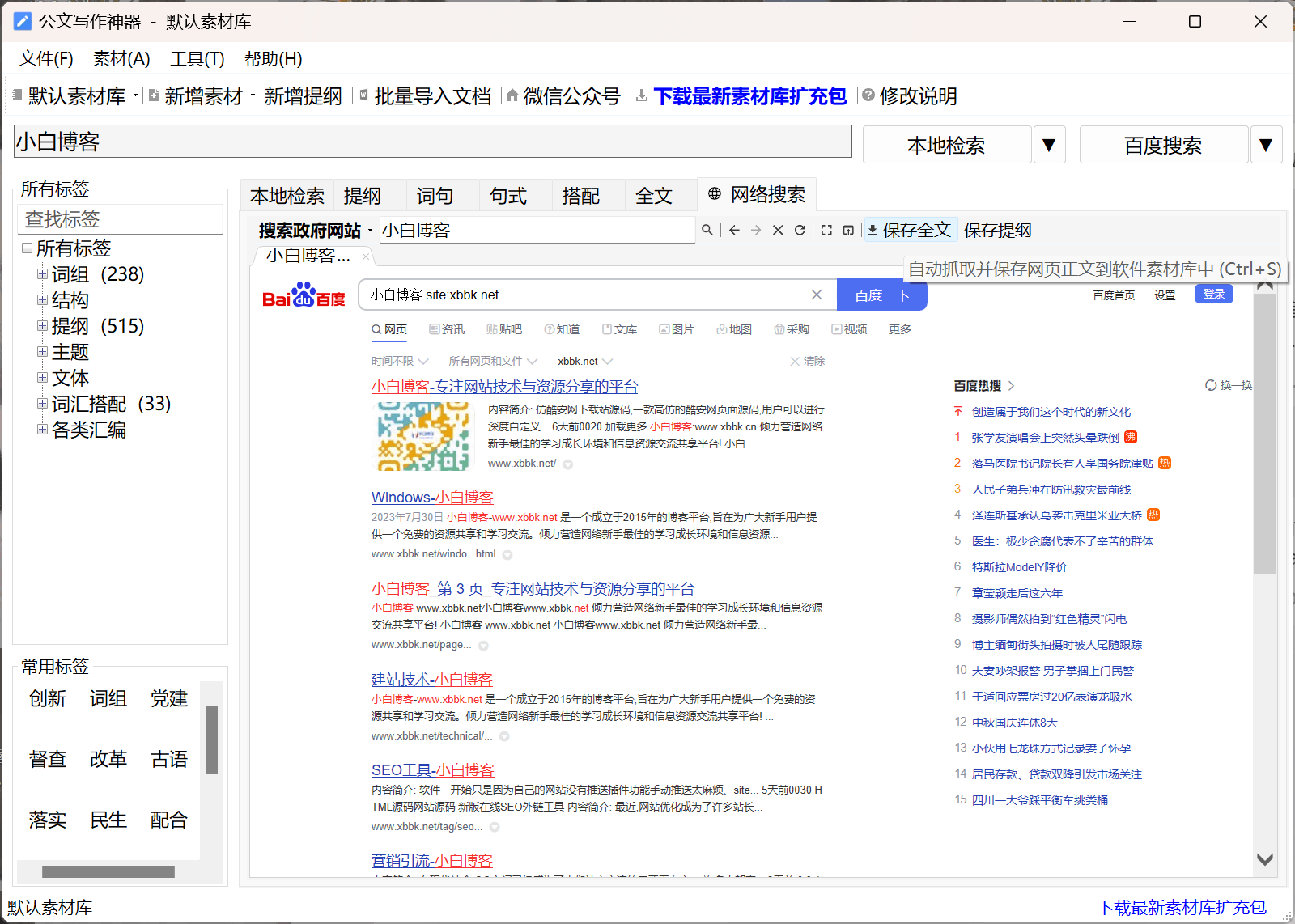The width and height of the screenshot is (1295, 924).
Task: Click 批量导入文档 toolbar button
Action: point(426,96)
